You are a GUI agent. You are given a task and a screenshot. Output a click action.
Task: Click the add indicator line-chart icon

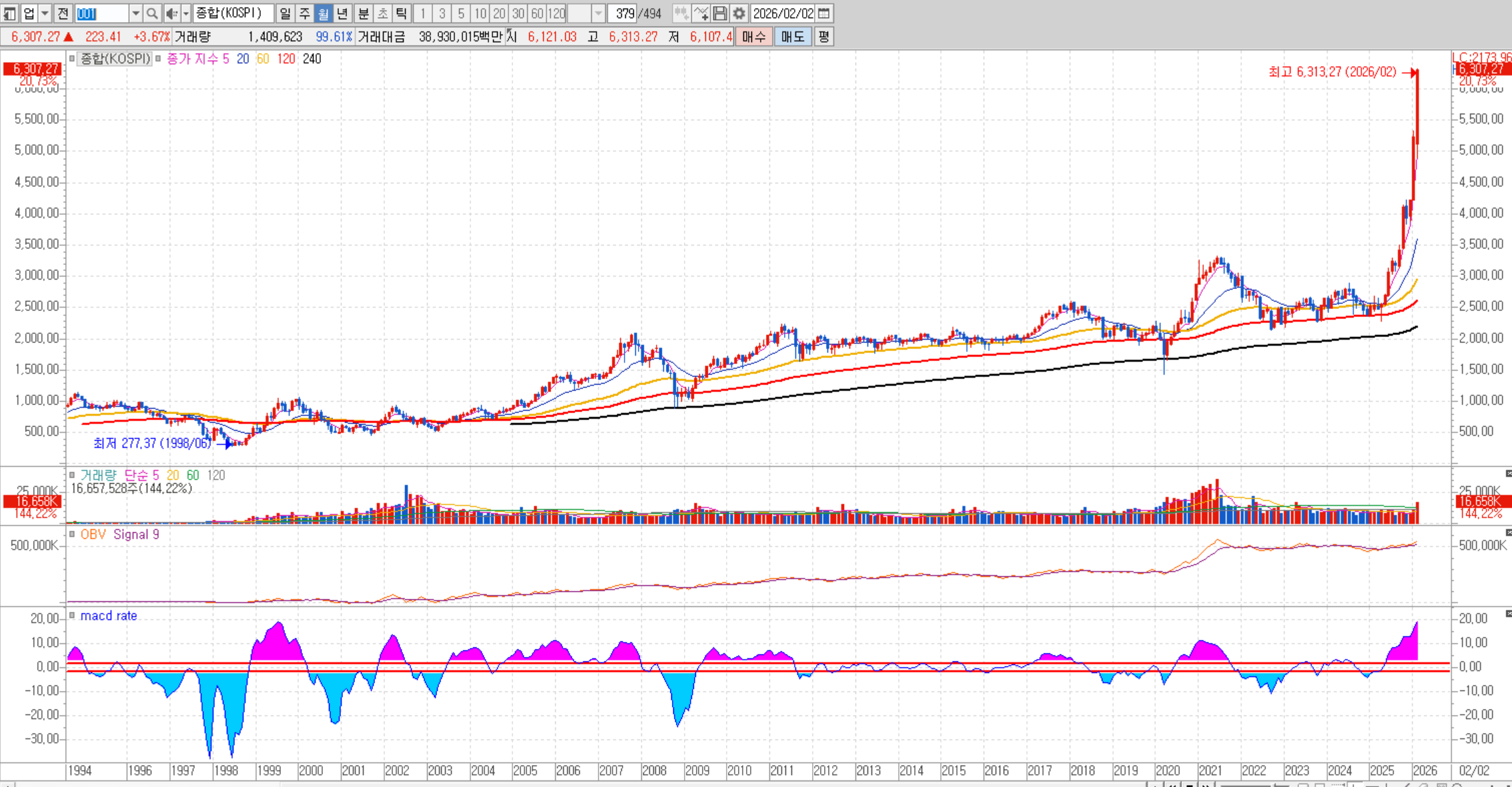coord(701,13)
